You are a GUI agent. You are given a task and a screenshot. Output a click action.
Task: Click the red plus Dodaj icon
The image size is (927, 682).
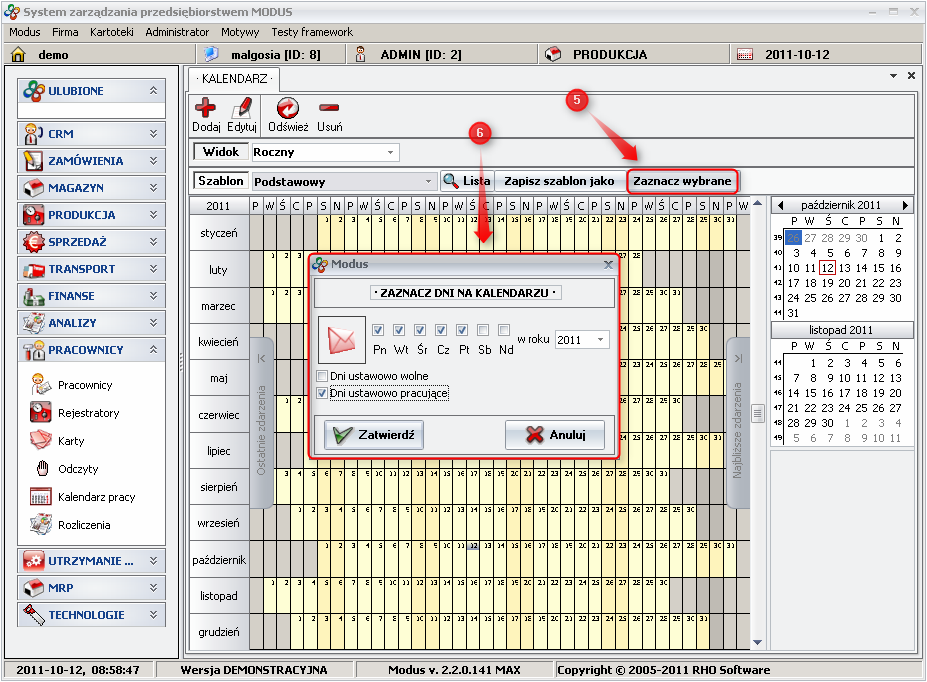click(205, 110)
